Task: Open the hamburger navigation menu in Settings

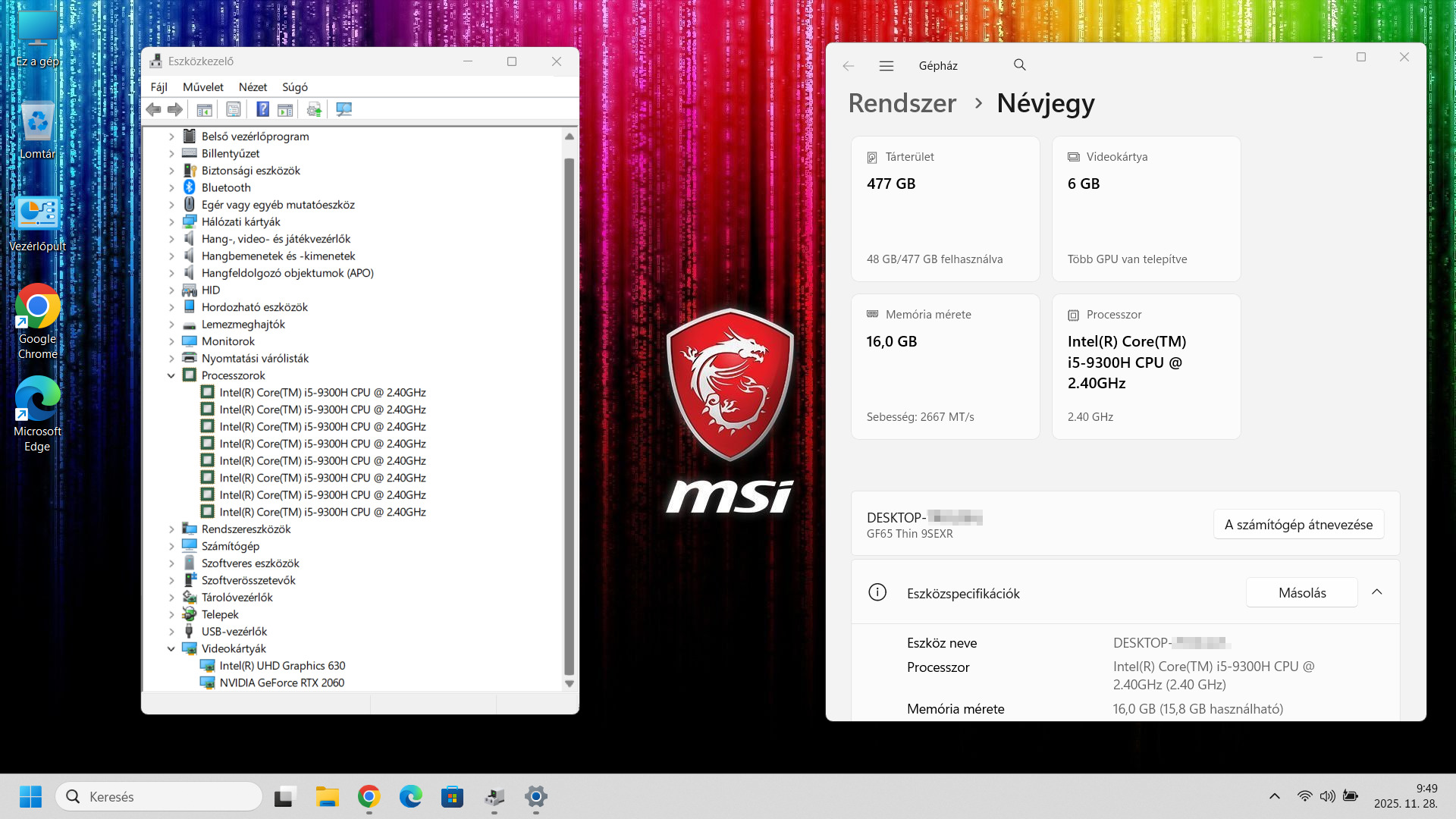Action: click(x=886, y=66)
